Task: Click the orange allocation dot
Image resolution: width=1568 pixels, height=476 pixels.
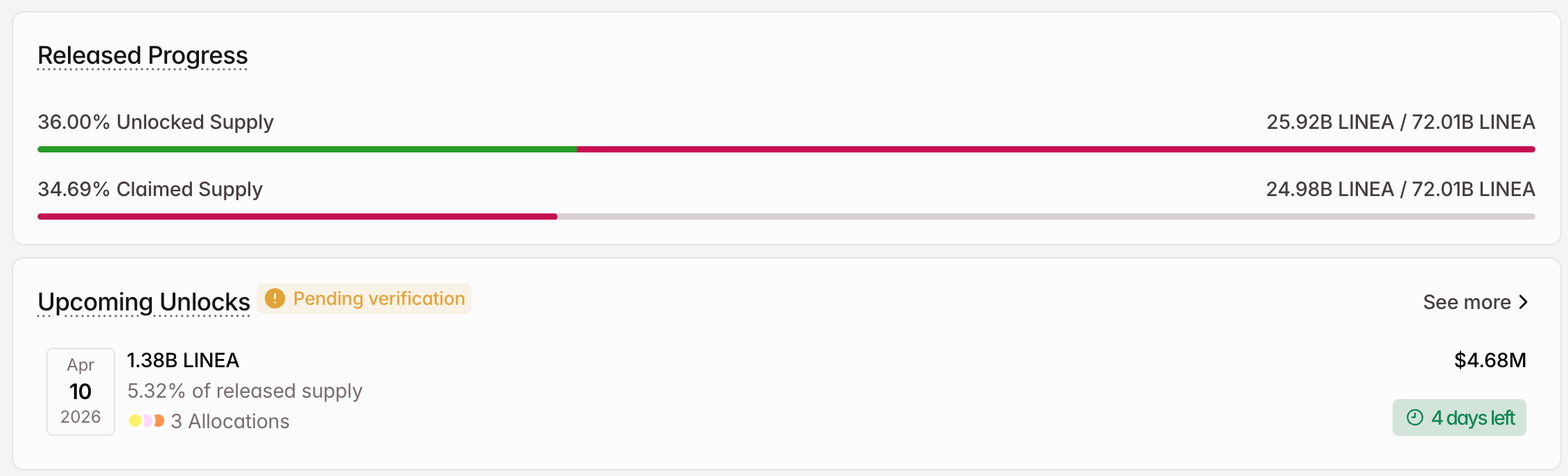Action: click(160, 421)
